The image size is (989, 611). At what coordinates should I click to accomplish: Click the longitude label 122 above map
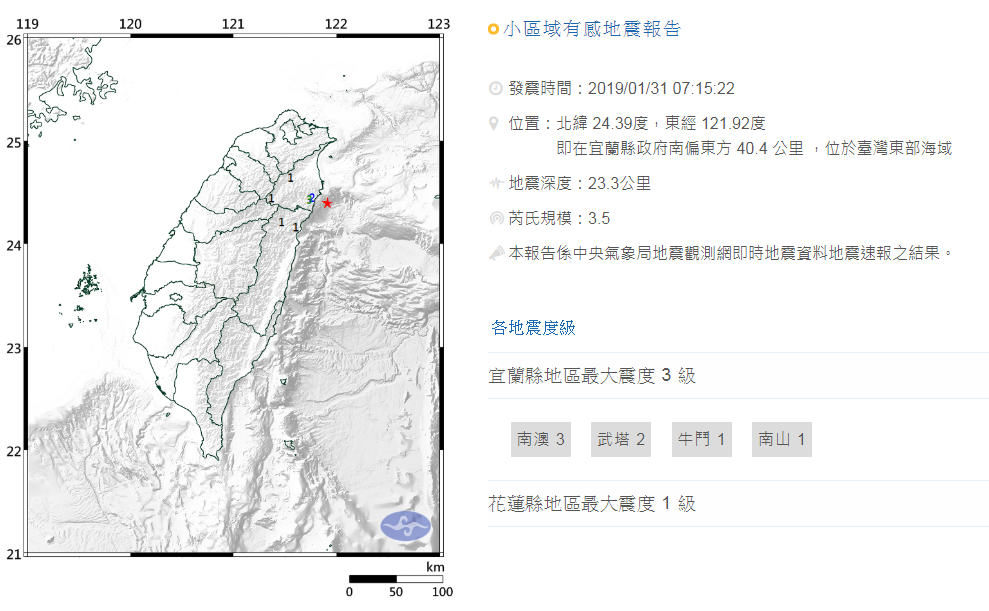click(x=336, y=24)
